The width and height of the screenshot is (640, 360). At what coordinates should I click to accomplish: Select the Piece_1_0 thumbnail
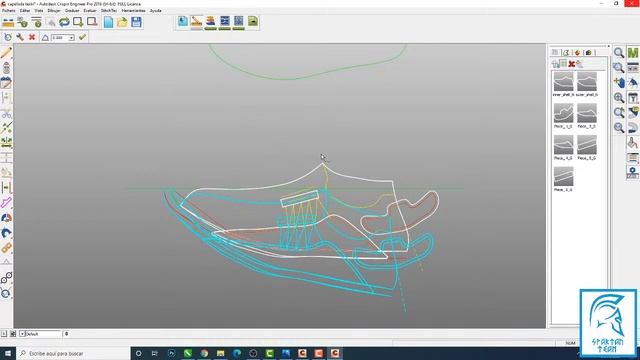pyautogui.click(x=563, y=113)
